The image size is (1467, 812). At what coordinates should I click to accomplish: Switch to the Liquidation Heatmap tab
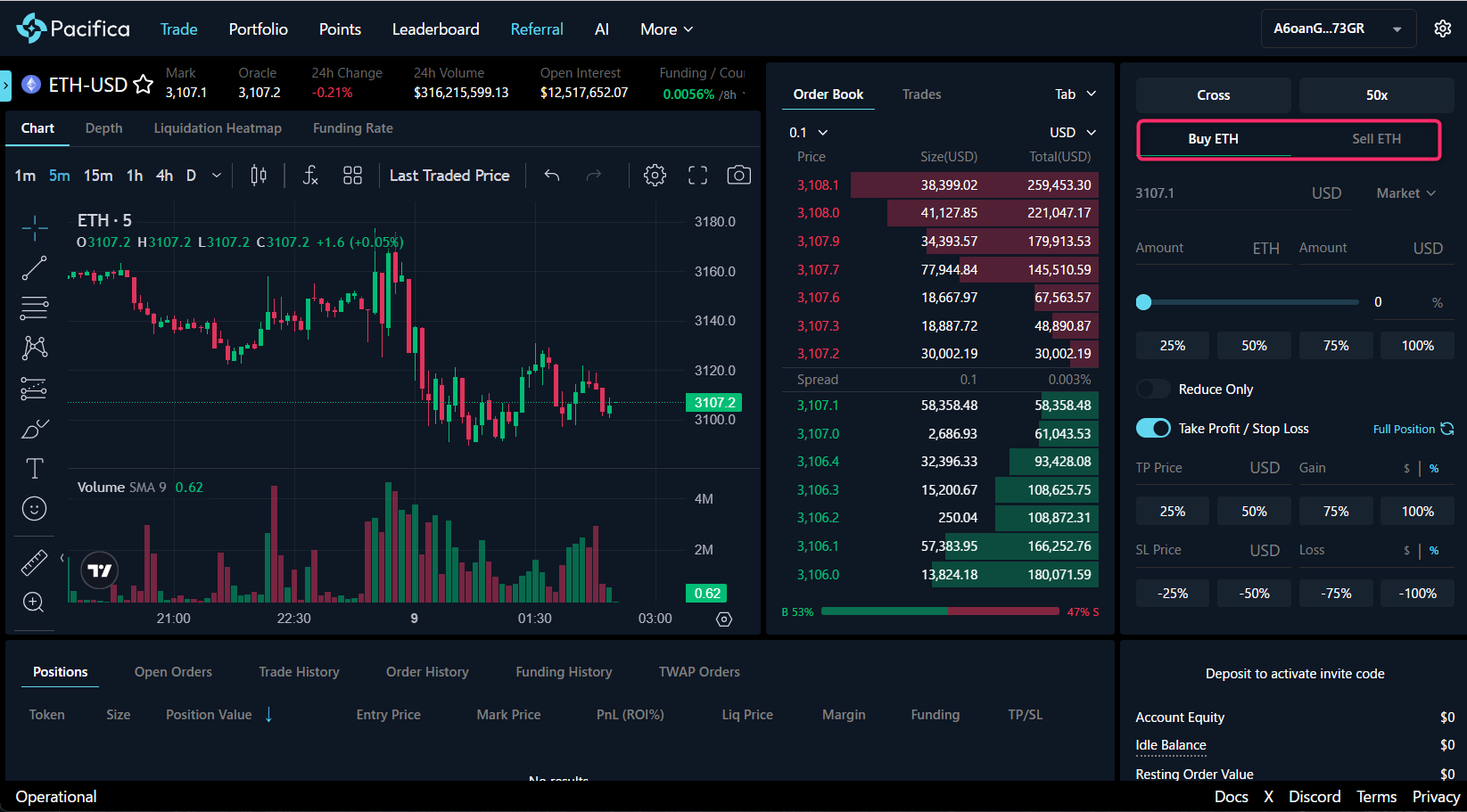pos(218,128)
